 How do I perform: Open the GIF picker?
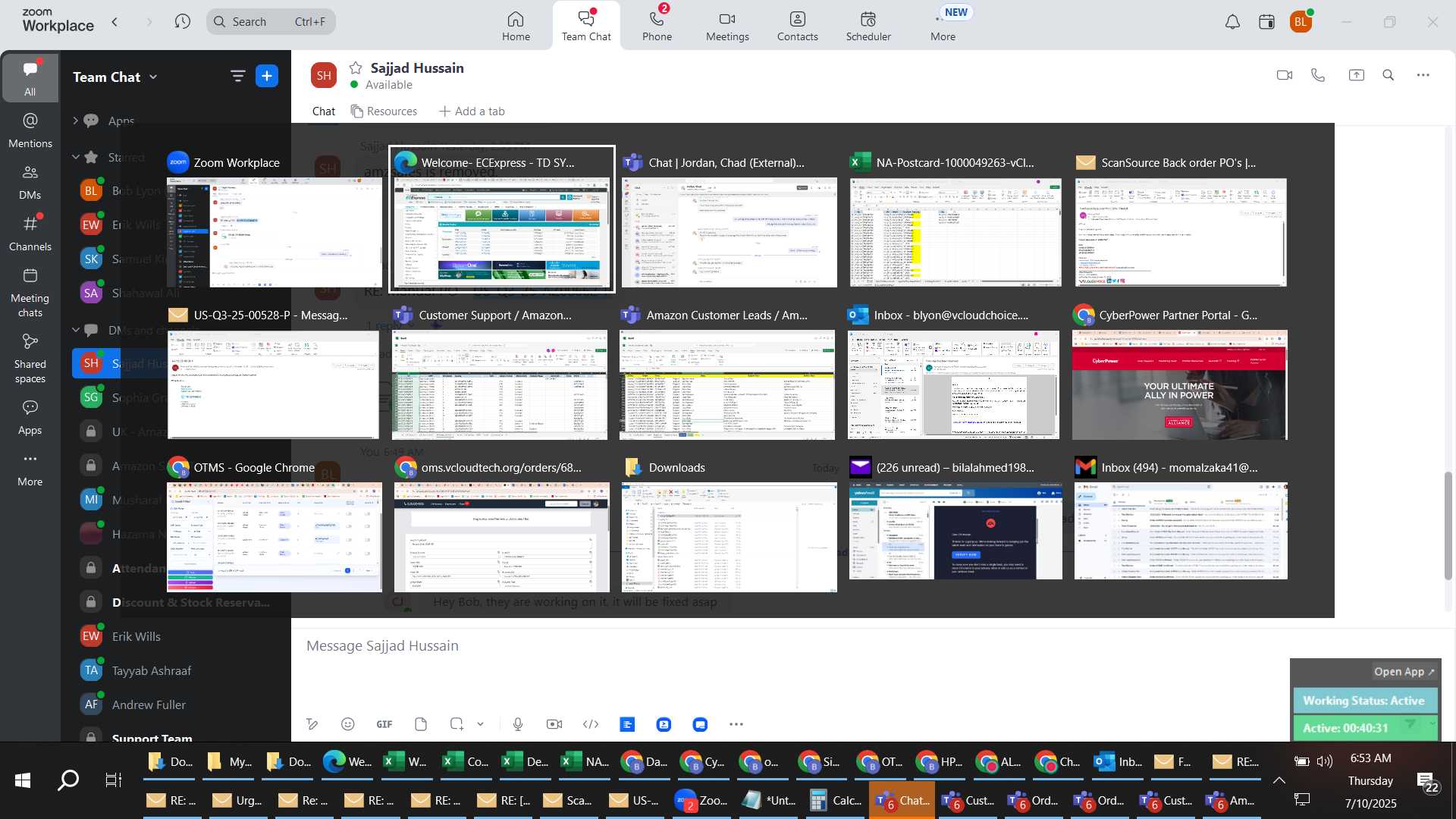pos(384,724)
